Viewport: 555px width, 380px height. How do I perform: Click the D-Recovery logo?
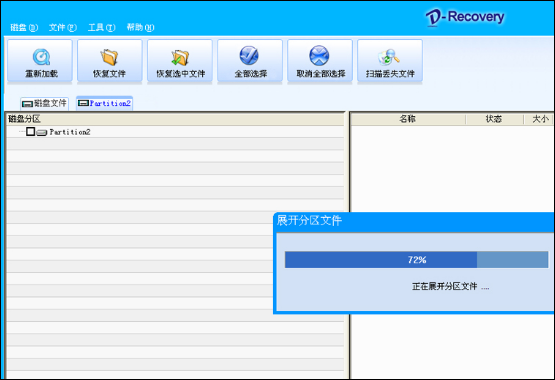pyautogui.click(x=465, y=17)
